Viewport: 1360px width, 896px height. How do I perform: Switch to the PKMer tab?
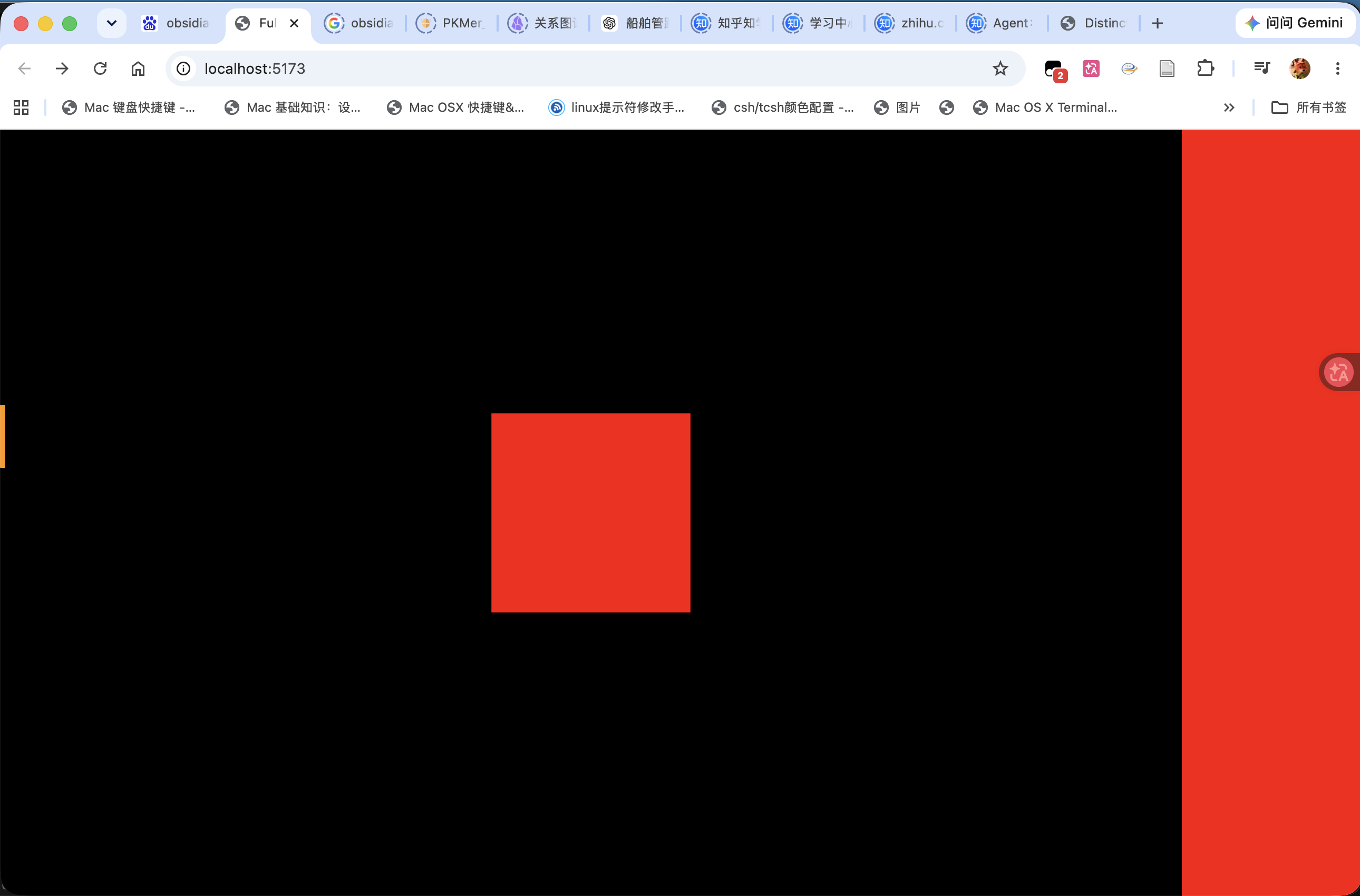click(x=450, y=23)
